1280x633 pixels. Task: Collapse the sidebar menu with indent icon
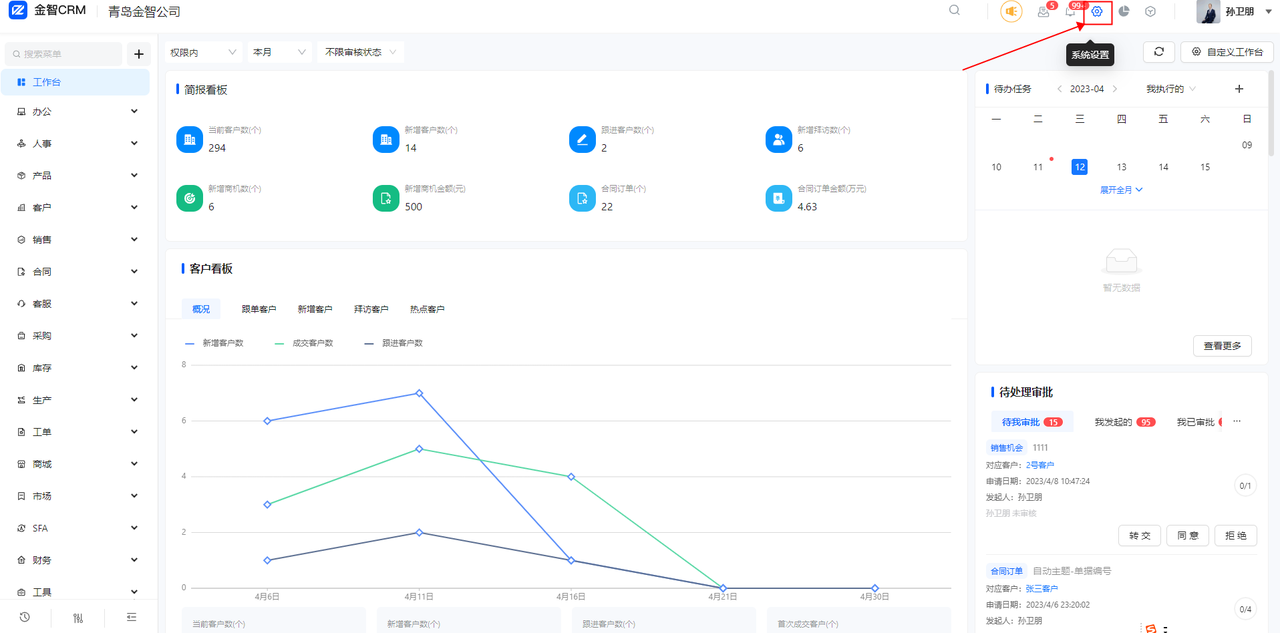132,617
